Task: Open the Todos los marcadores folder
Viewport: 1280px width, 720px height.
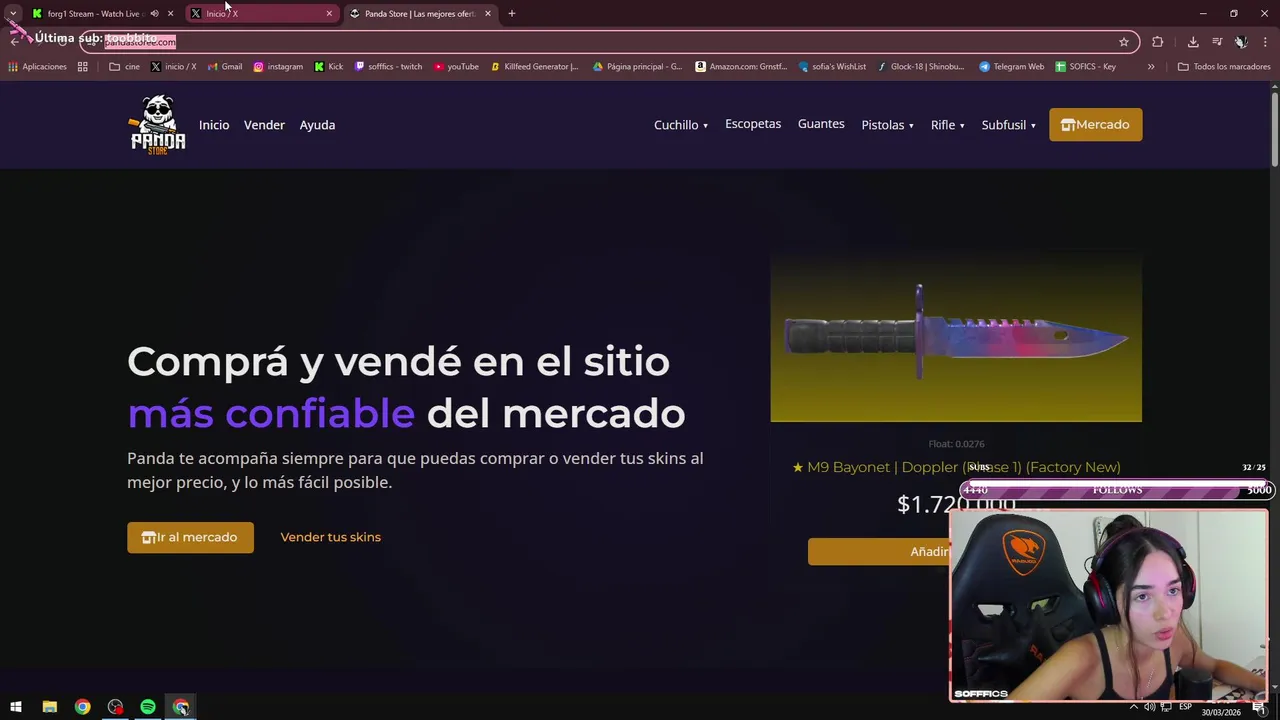Action: coord(1224,67)
